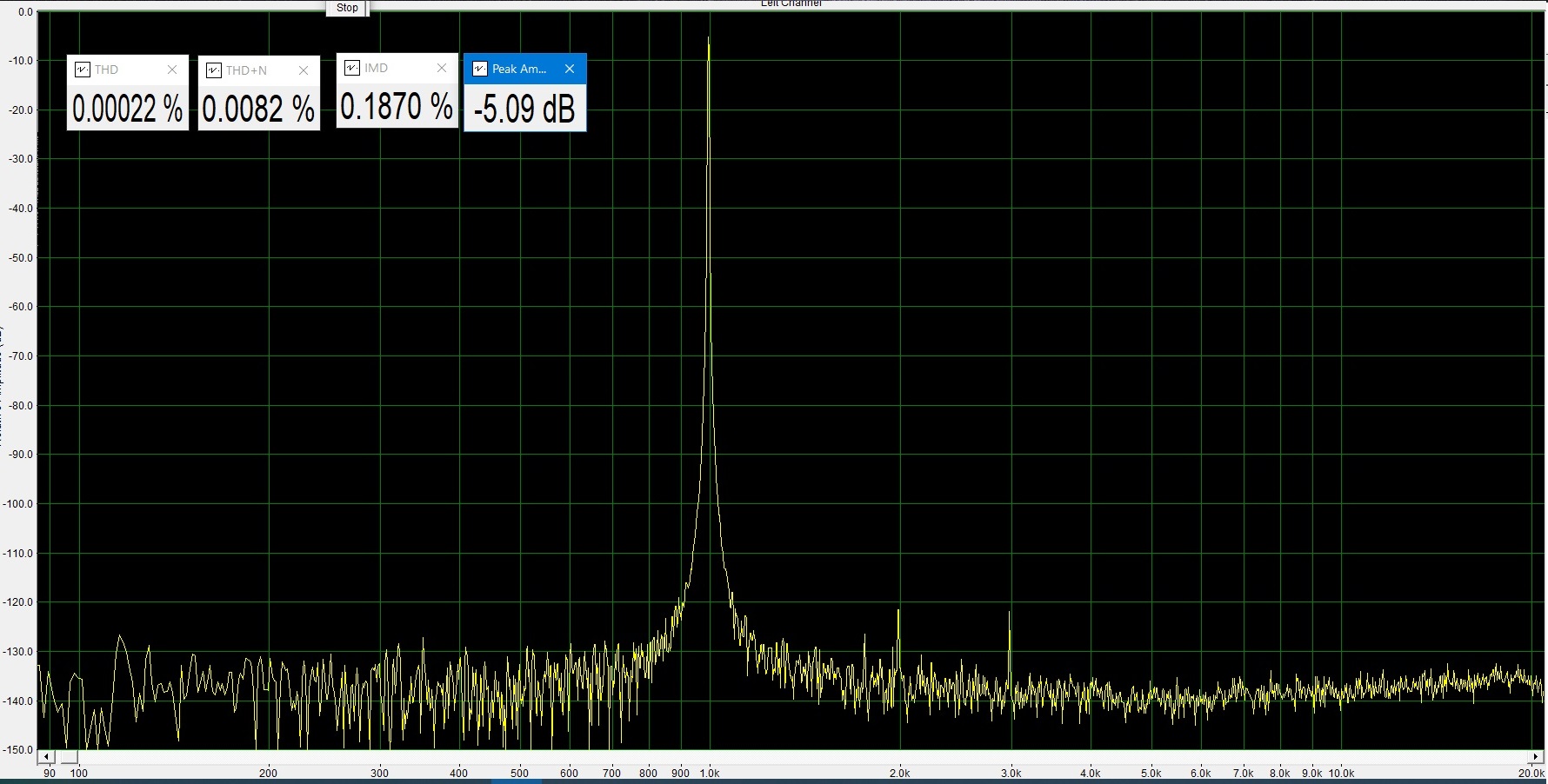Click the THD value 0.00022 %
1548x784 pixels.
[x=128, y=110]
